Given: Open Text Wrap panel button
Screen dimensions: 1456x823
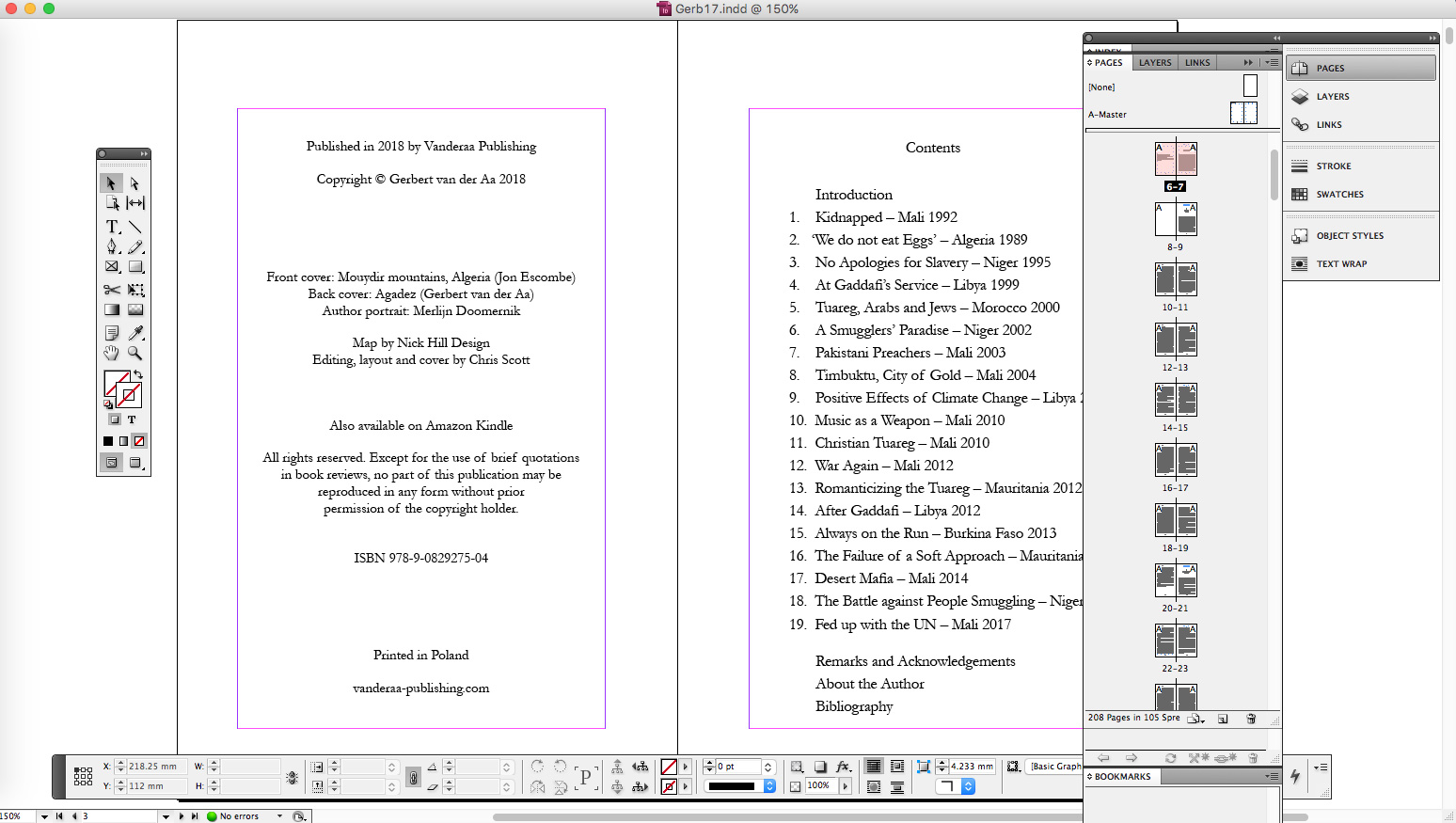Looking at the screenshot, I should (1341, 264).
